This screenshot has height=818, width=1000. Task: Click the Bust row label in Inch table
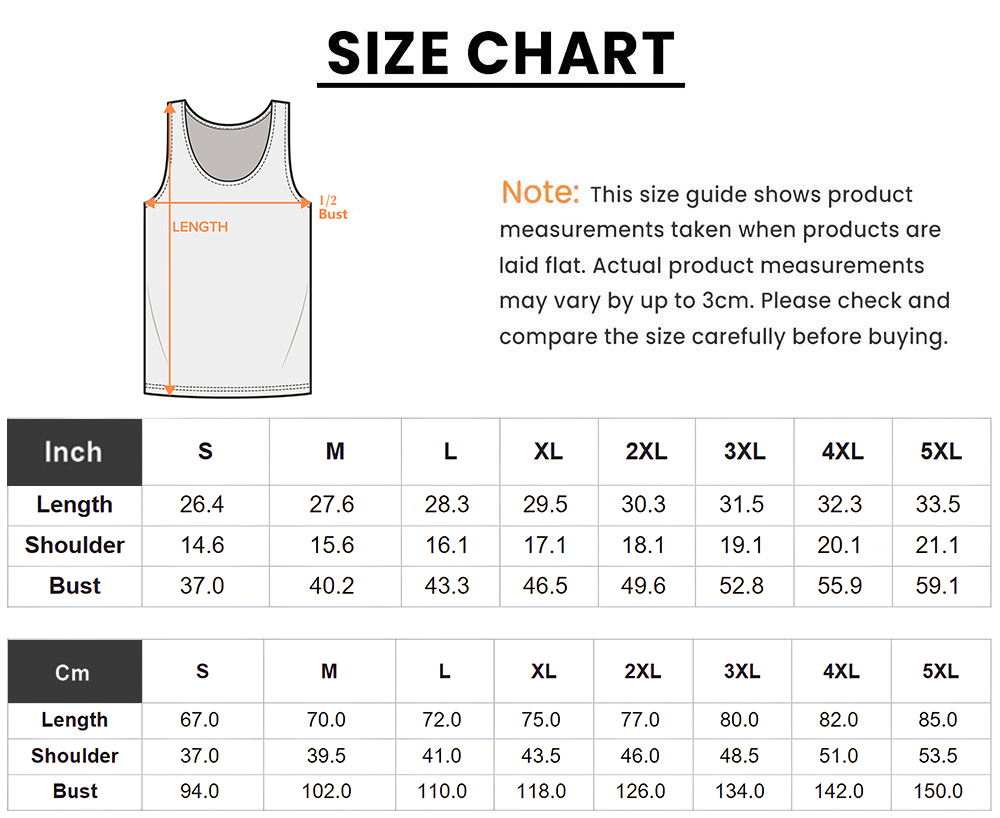tap(75, 586)
